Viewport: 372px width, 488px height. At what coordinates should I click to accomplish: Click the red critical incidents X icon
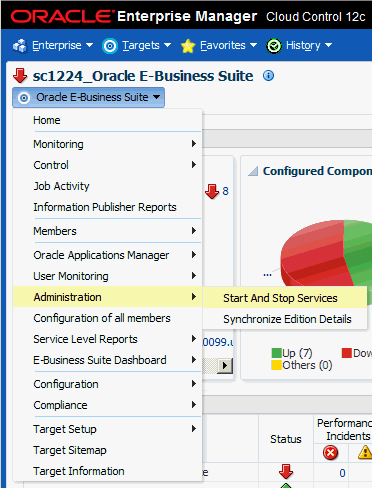(x=330, y=453)
